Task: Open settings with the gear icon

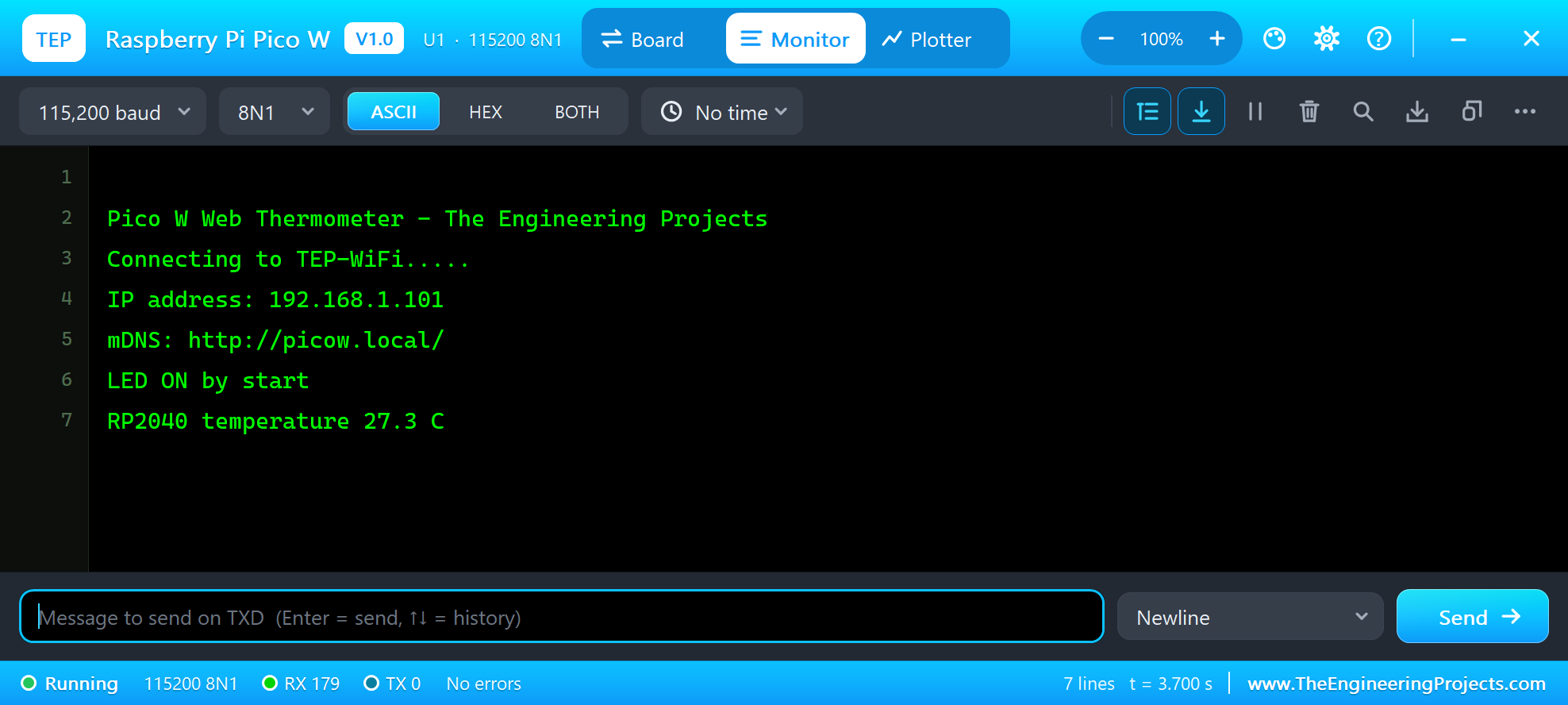Action: 1327,39
